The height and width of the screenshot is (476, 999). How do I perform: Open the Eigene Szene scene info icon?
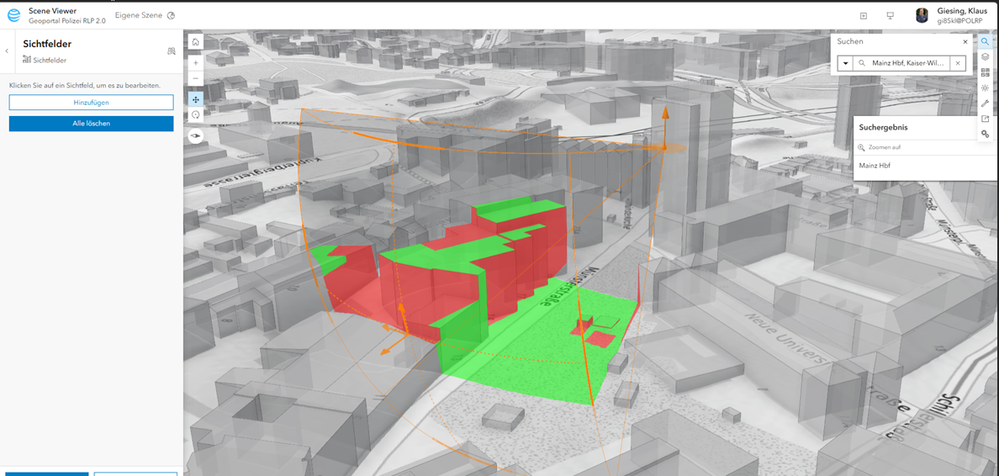tap(170, 15)
